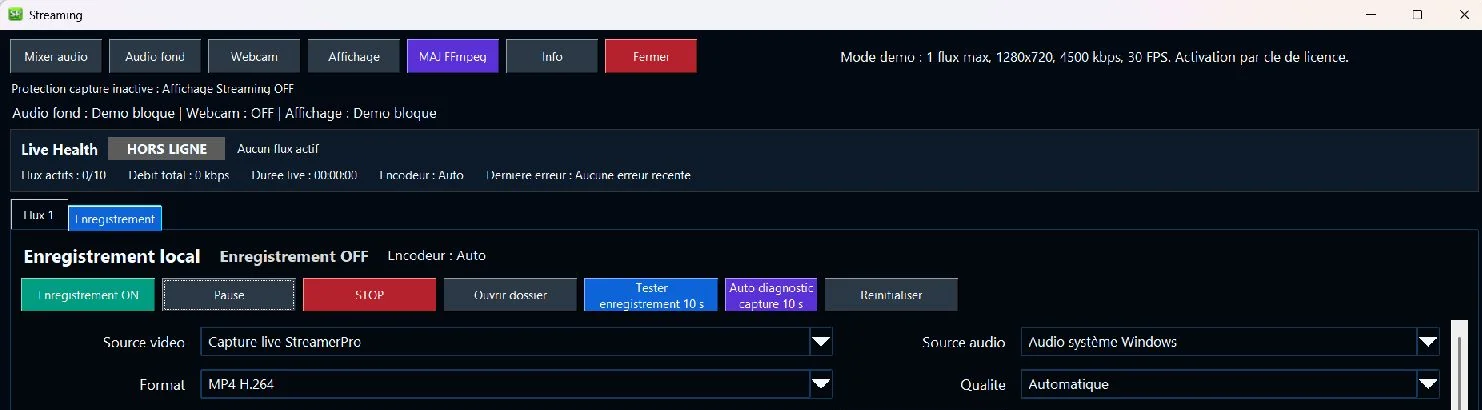
Task: Click the Live Health label
Action: tap(60, 150)
